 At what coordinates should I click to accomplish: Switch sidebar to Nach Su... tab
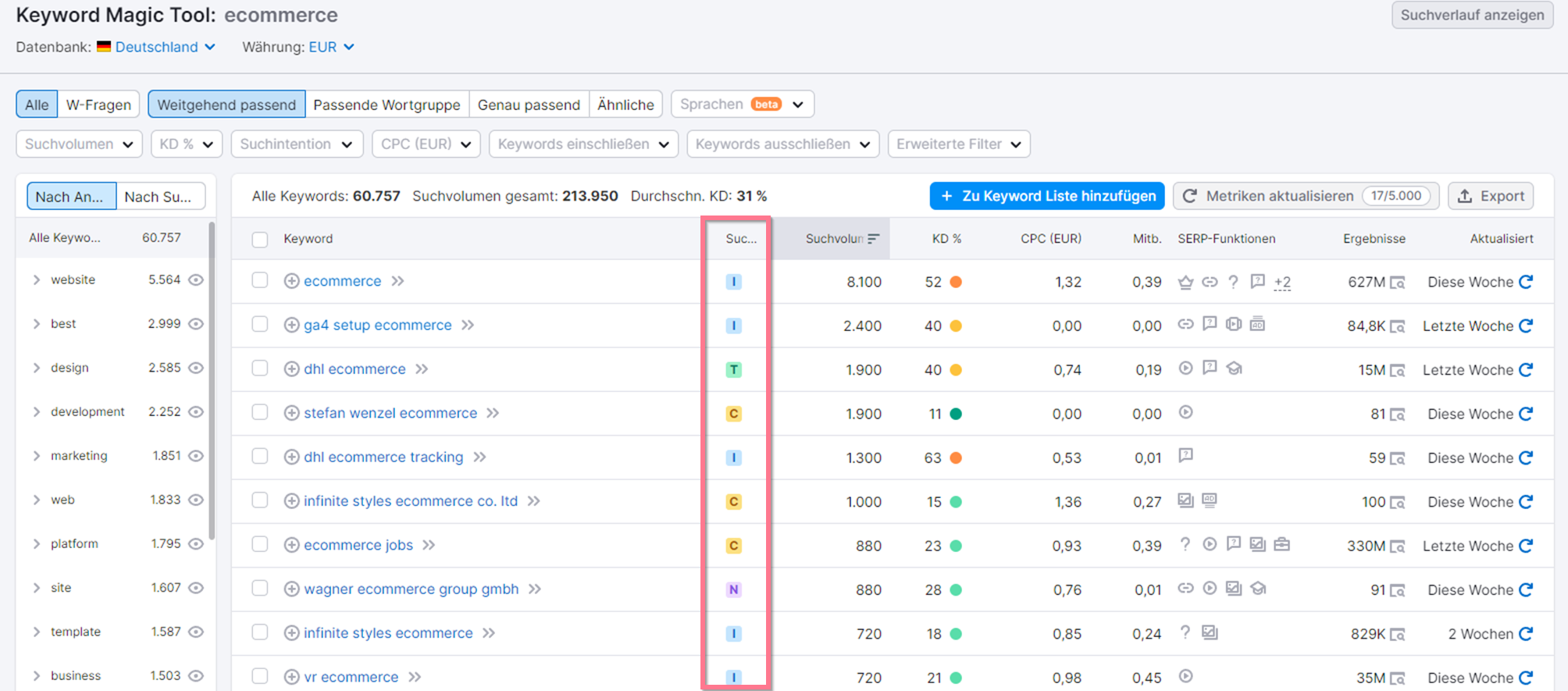click(161, 197)
